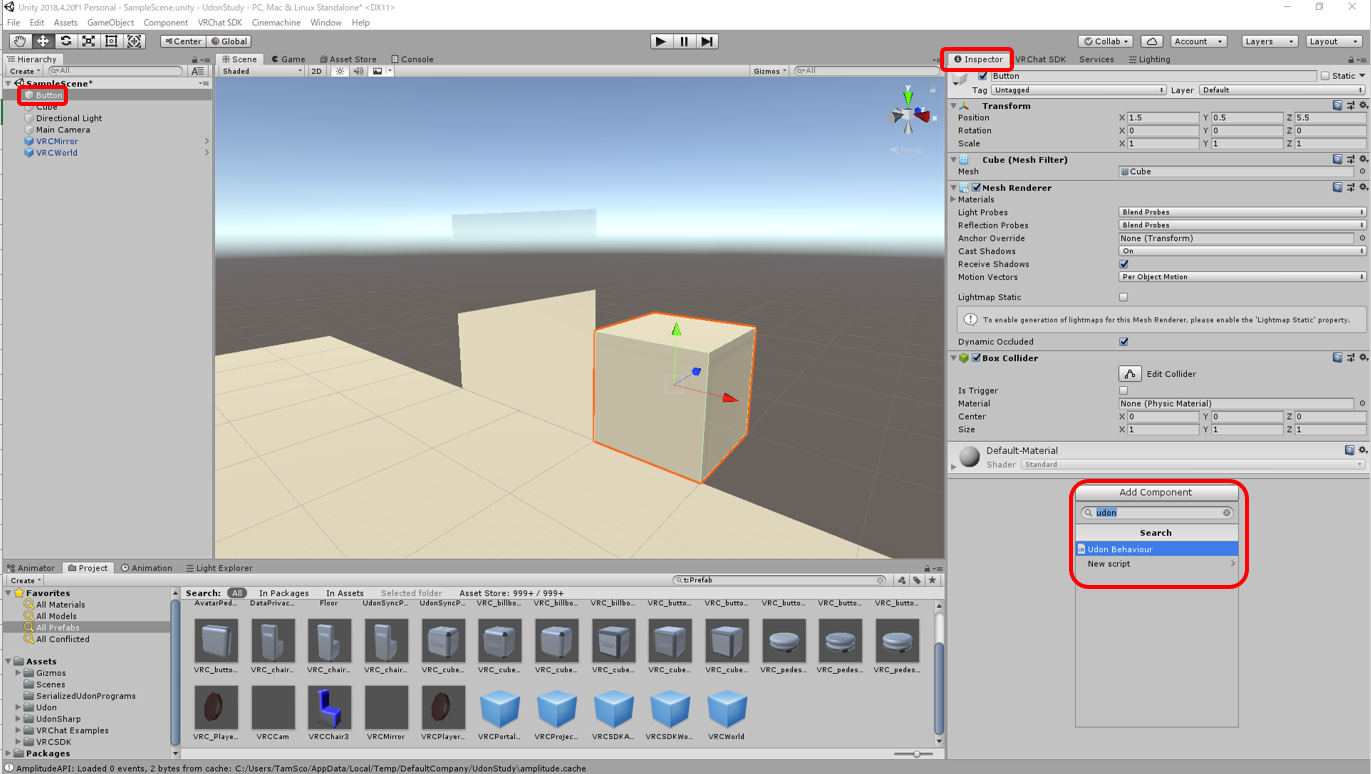Click the scene orientation gizmo

(x=908, y=114)
